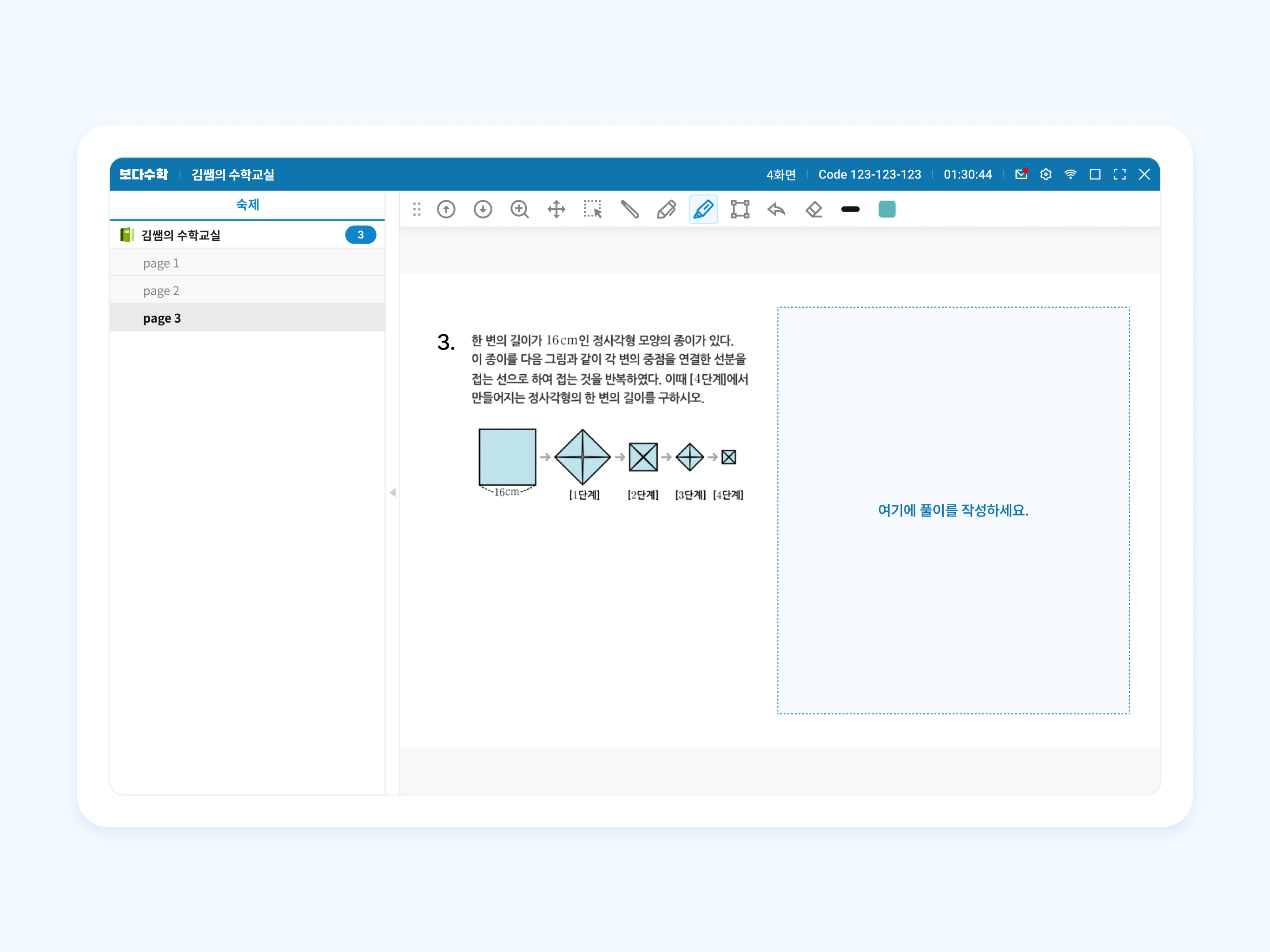Select the move/pan cross-arrows tool

tap(556, 210)
